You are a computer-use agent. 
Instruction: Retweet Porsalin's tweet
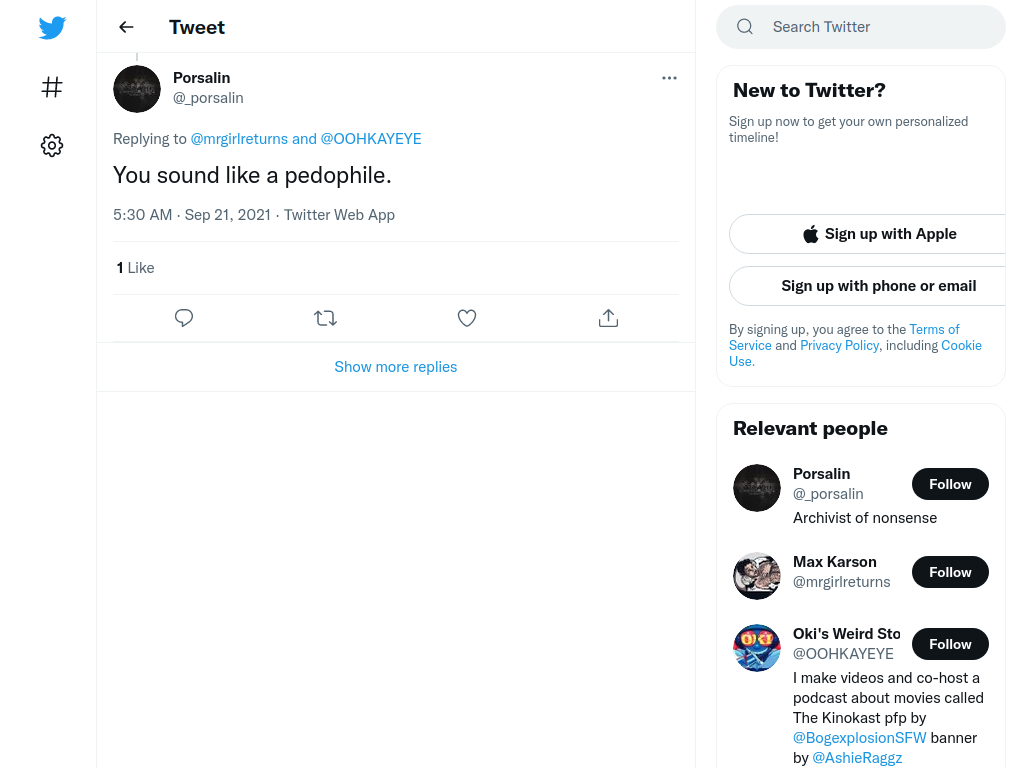(x=325, y=318)
